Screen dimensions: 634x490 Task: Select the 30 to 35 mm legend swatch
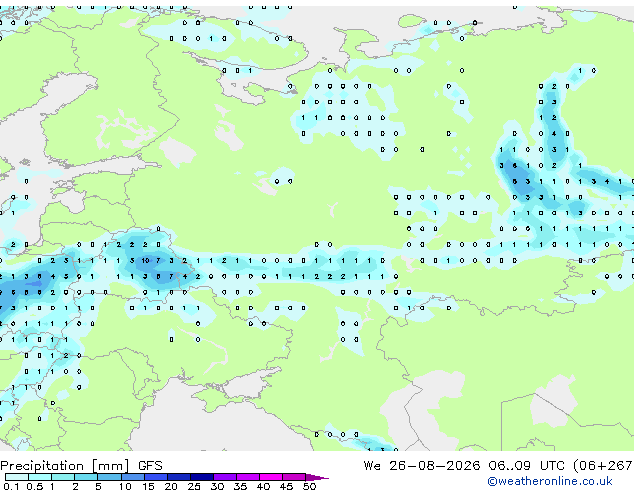pos(225,477)
